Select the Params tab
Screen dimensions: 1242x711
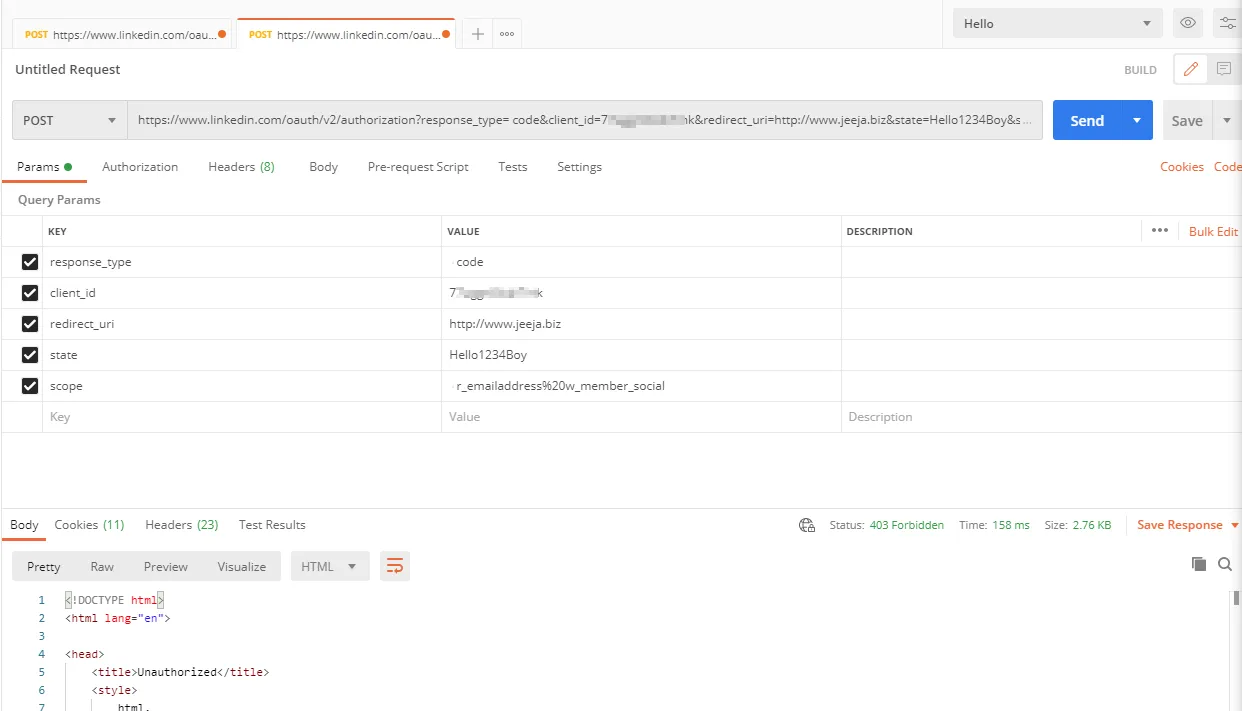pos(44,167)
